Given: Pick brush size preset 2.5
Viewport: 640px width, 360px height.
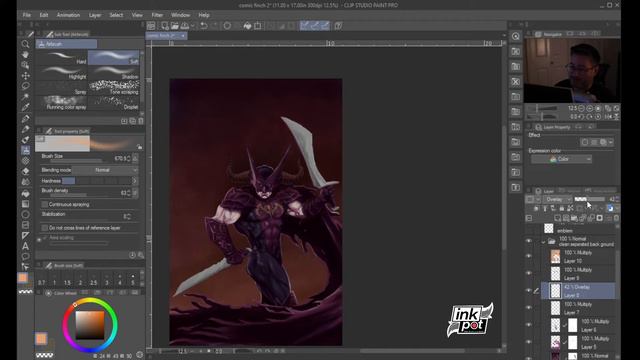Looking at the screenshot, I should (93, 280).
